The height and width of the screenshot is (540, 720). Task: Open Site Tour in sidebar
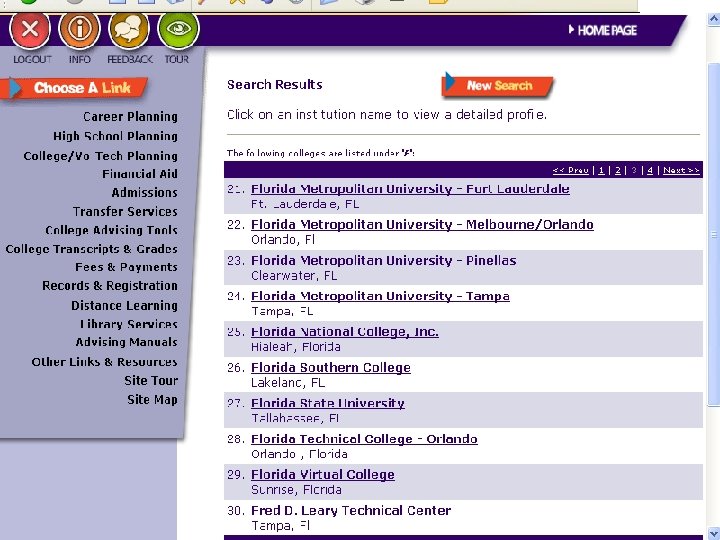pos(151,381)
